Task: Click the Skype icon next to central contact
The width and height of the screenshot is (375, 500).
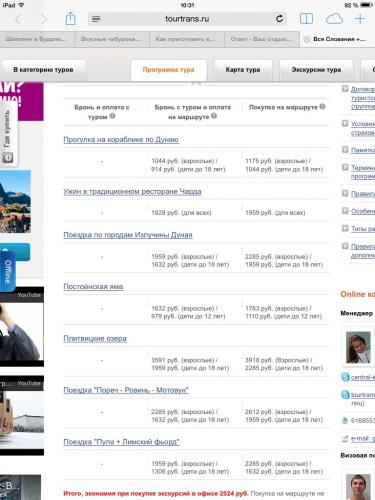Action: (345, 377)
